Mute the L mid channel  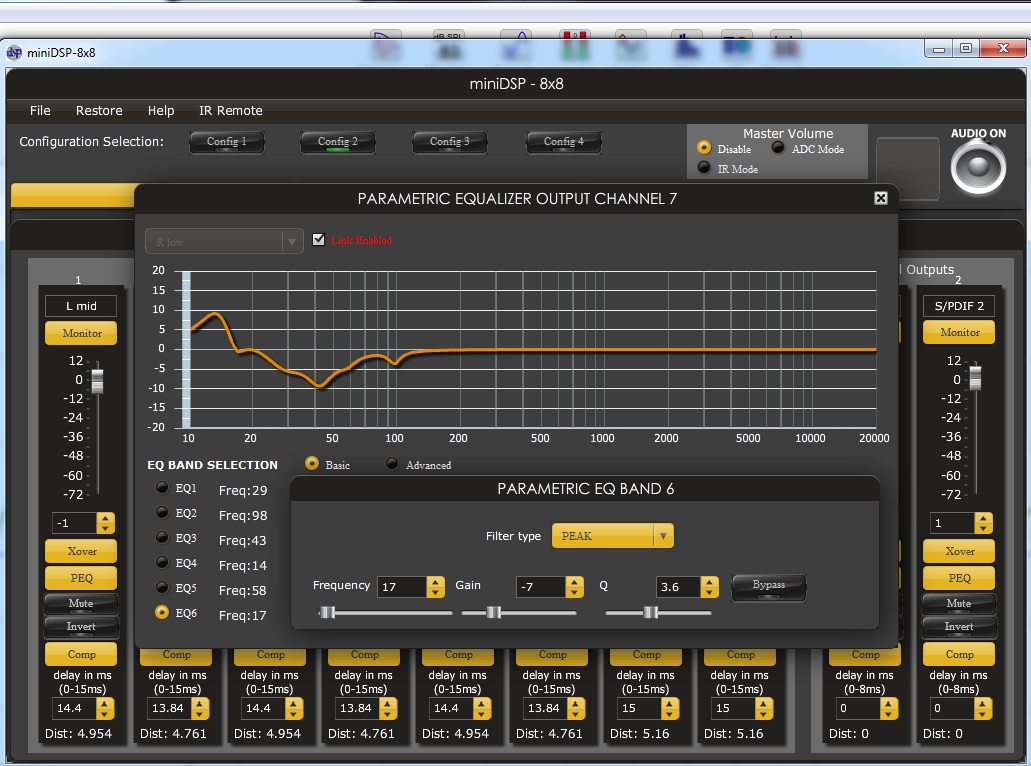tap(81, 603)
